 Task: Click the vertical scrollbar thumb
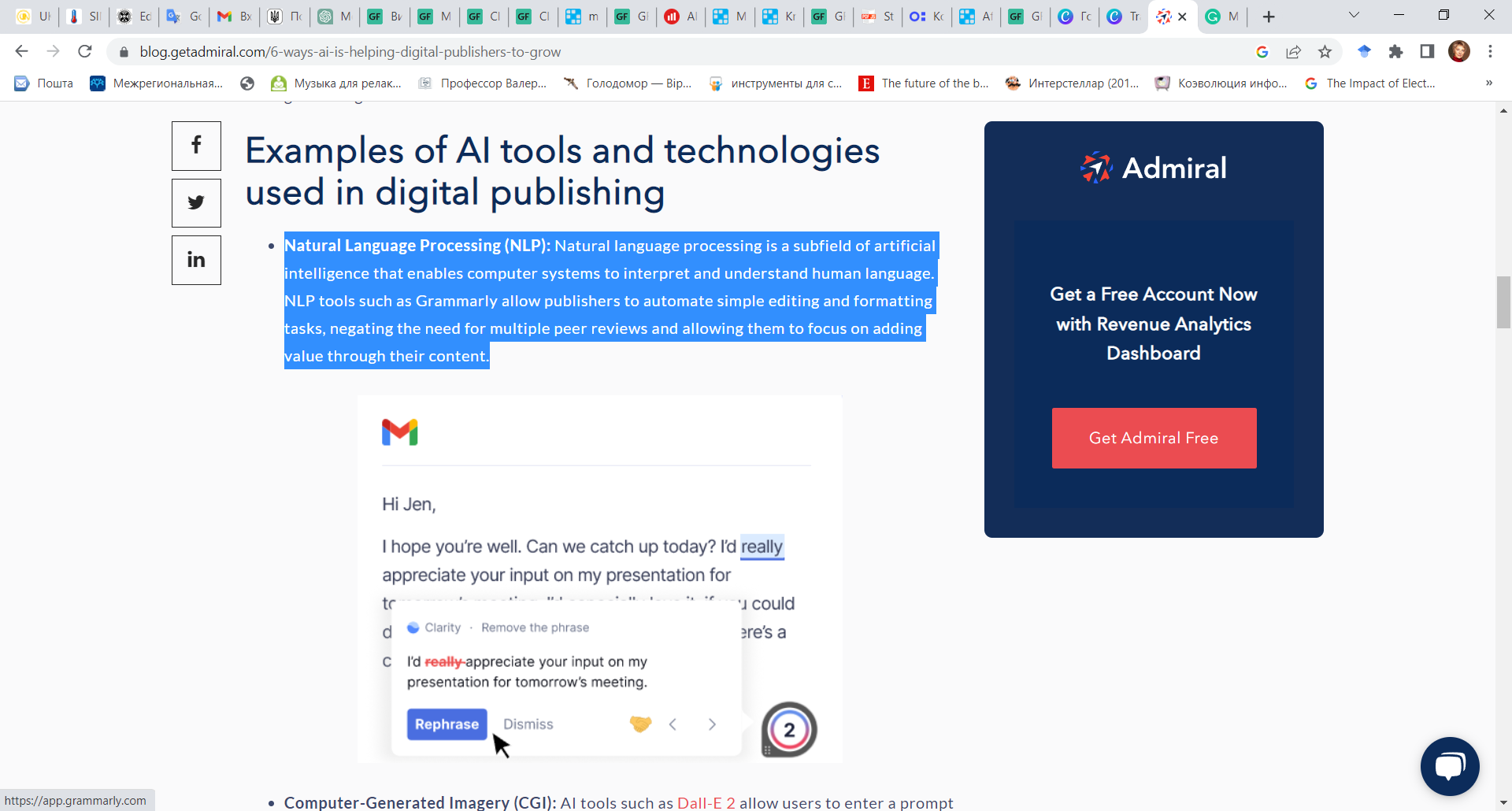point(1503,302)
